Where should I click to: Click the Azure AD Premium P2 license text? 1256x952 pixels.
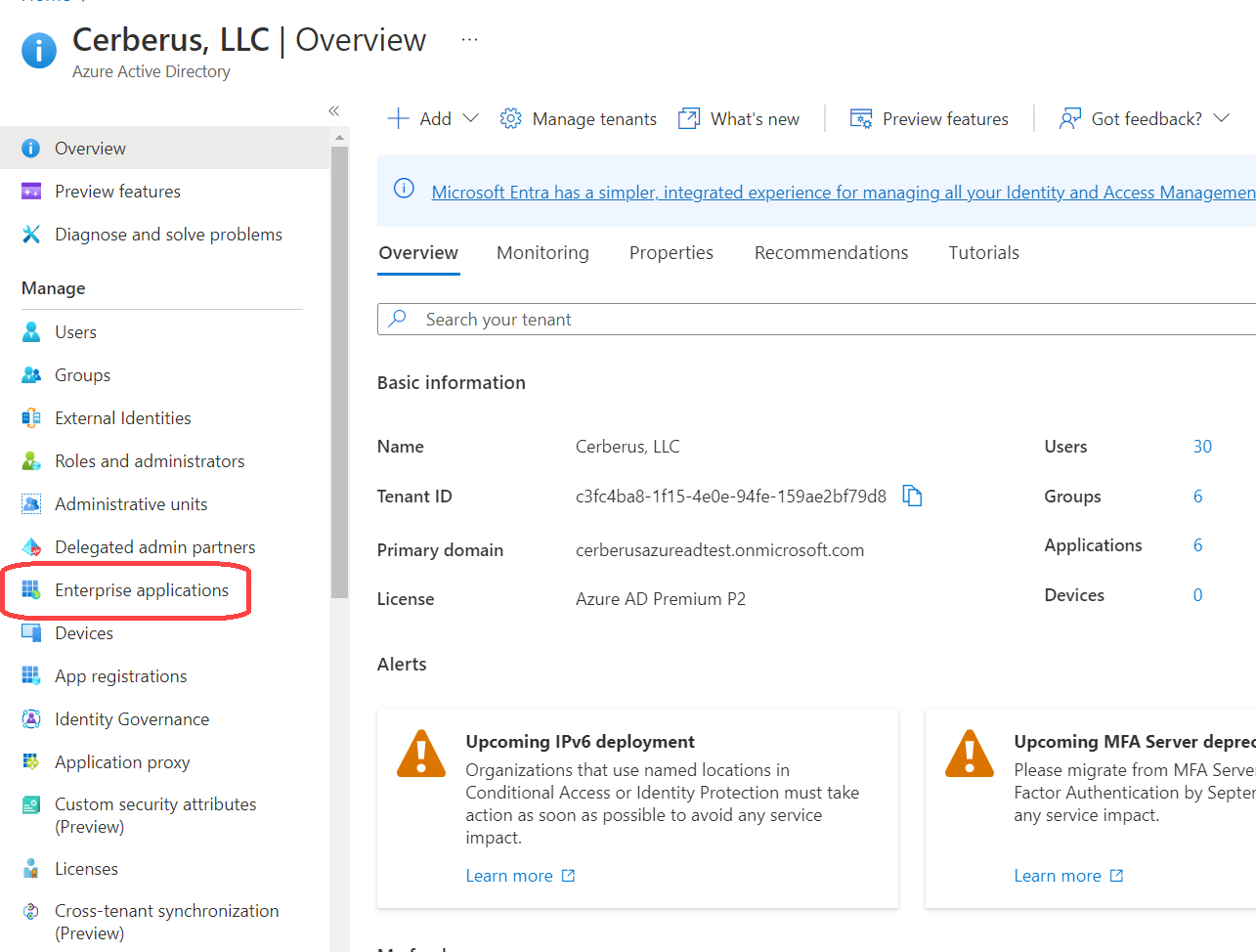[x=661, y=599]
